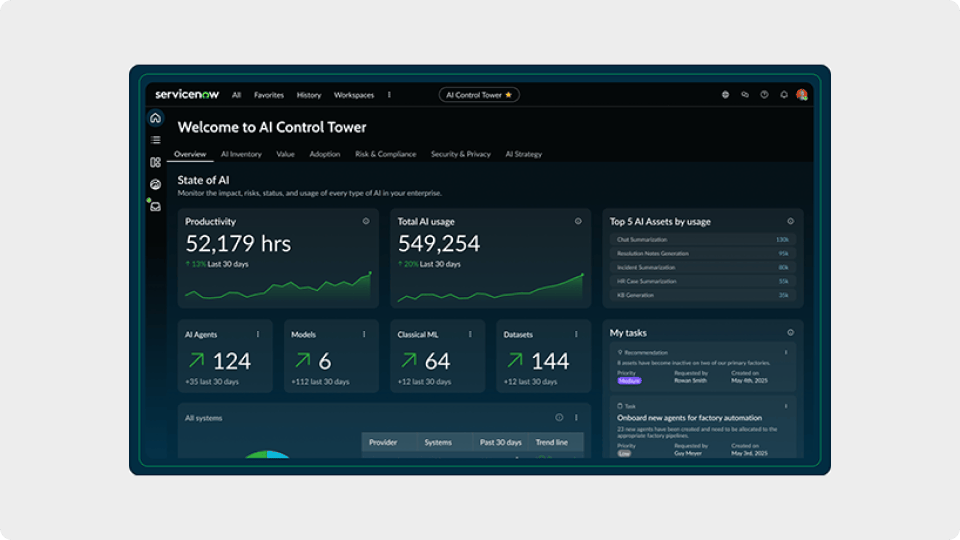
Task: Favorite the AI Control Tower star pill
Action: click(508, 95)
